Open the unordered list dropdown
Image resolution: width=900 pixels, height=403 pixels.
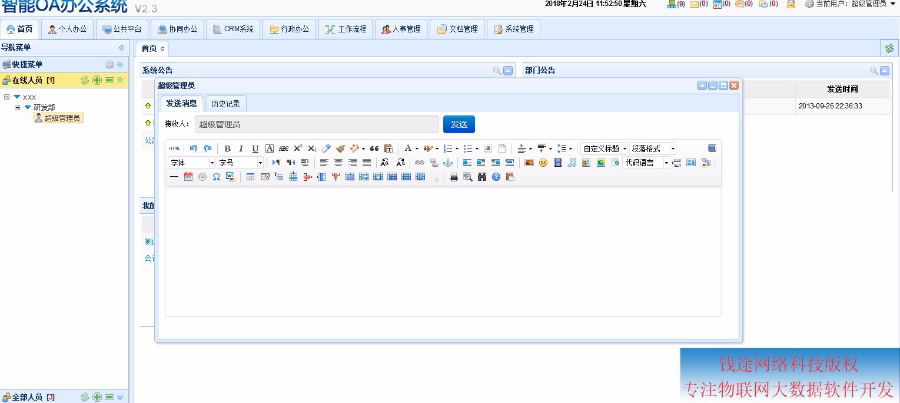coord(477,149)
